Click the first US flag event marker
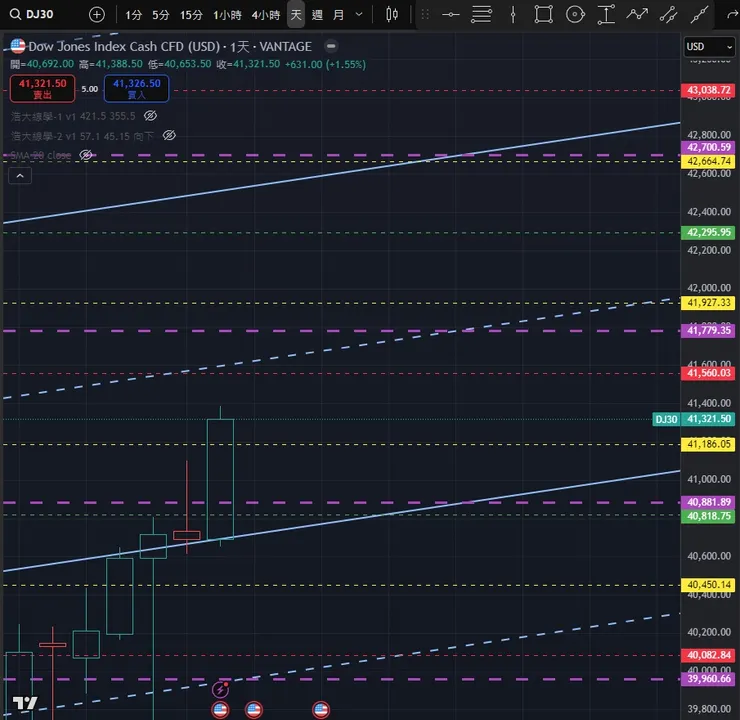Image resolution: width=740 pixels, height=720 pixels. [x=220, y=710]
